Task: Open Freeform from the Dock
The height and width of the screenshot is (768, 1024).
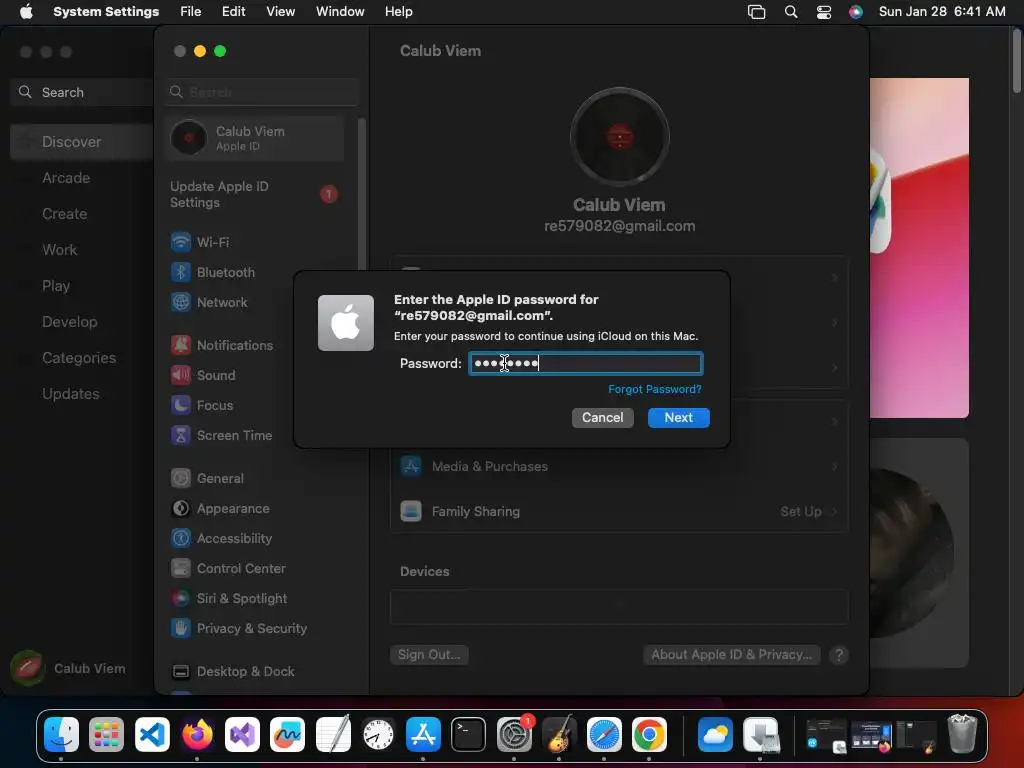Action: click(x=287, y=734)
